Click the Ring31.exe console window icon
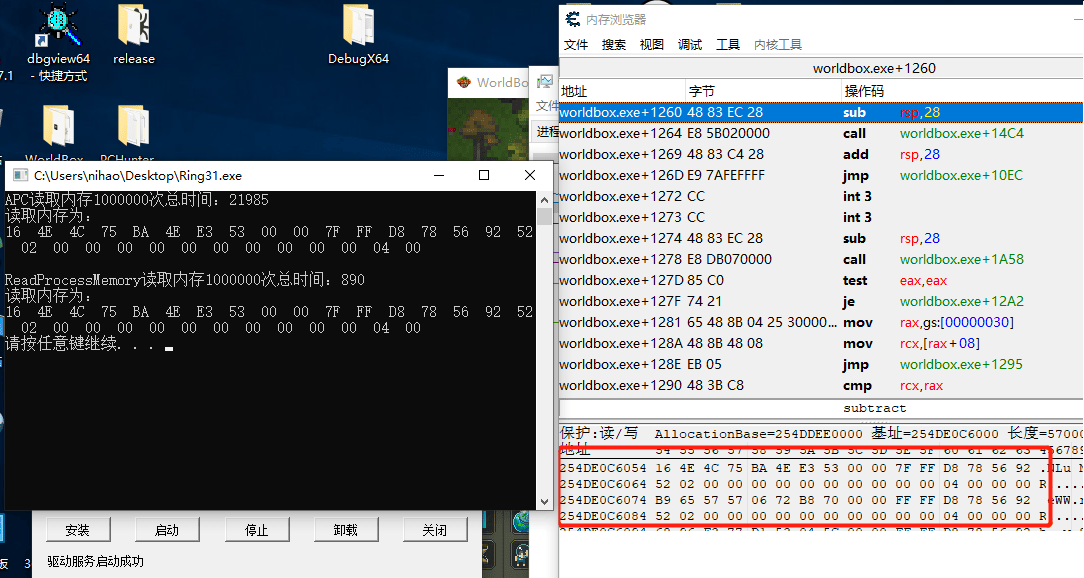This screenshot has height=578, width=1084. click(x=20, y=176)
